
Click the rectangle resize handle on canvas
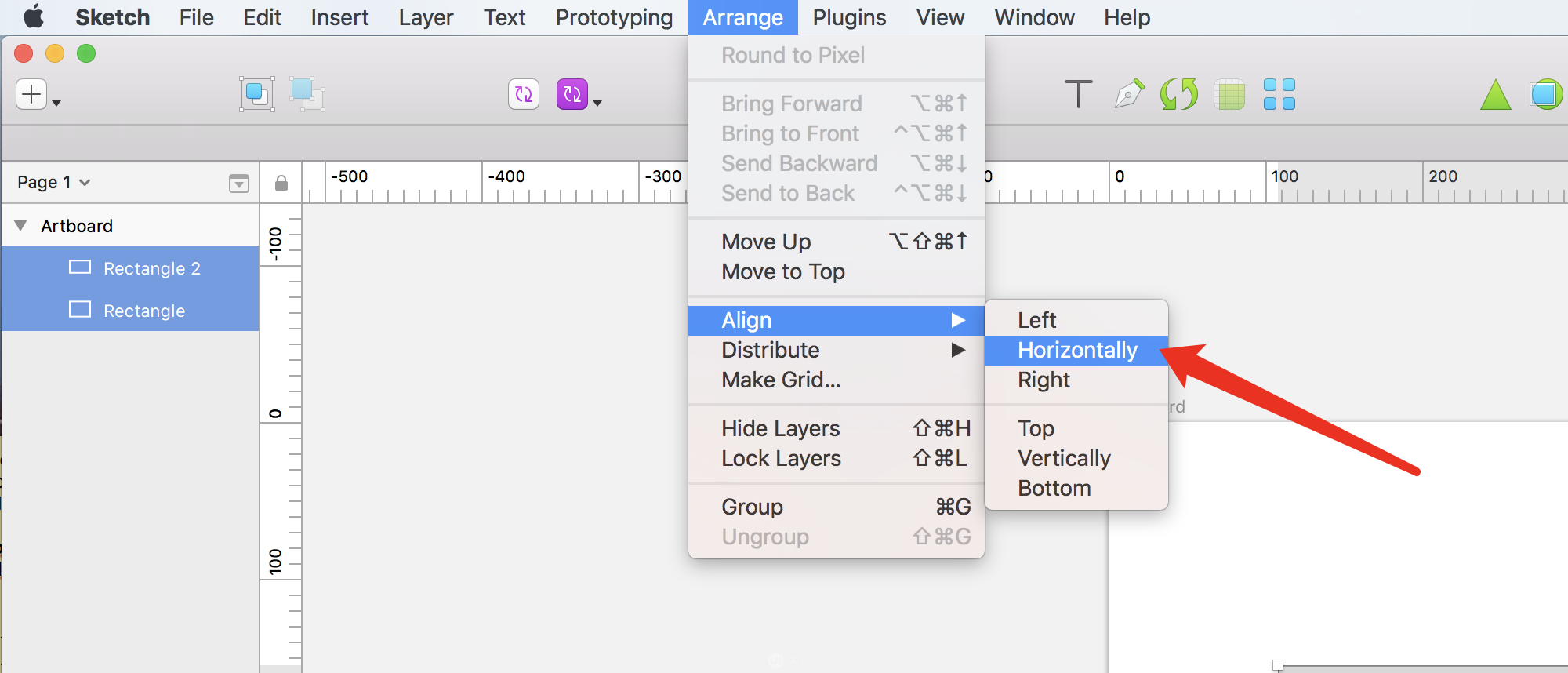pos(1278,666)
